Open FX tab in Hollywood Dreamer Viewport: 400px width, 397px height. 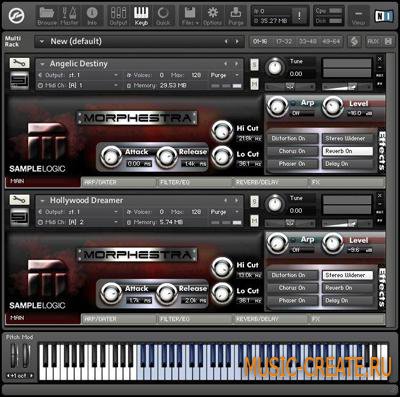(347, 319)
